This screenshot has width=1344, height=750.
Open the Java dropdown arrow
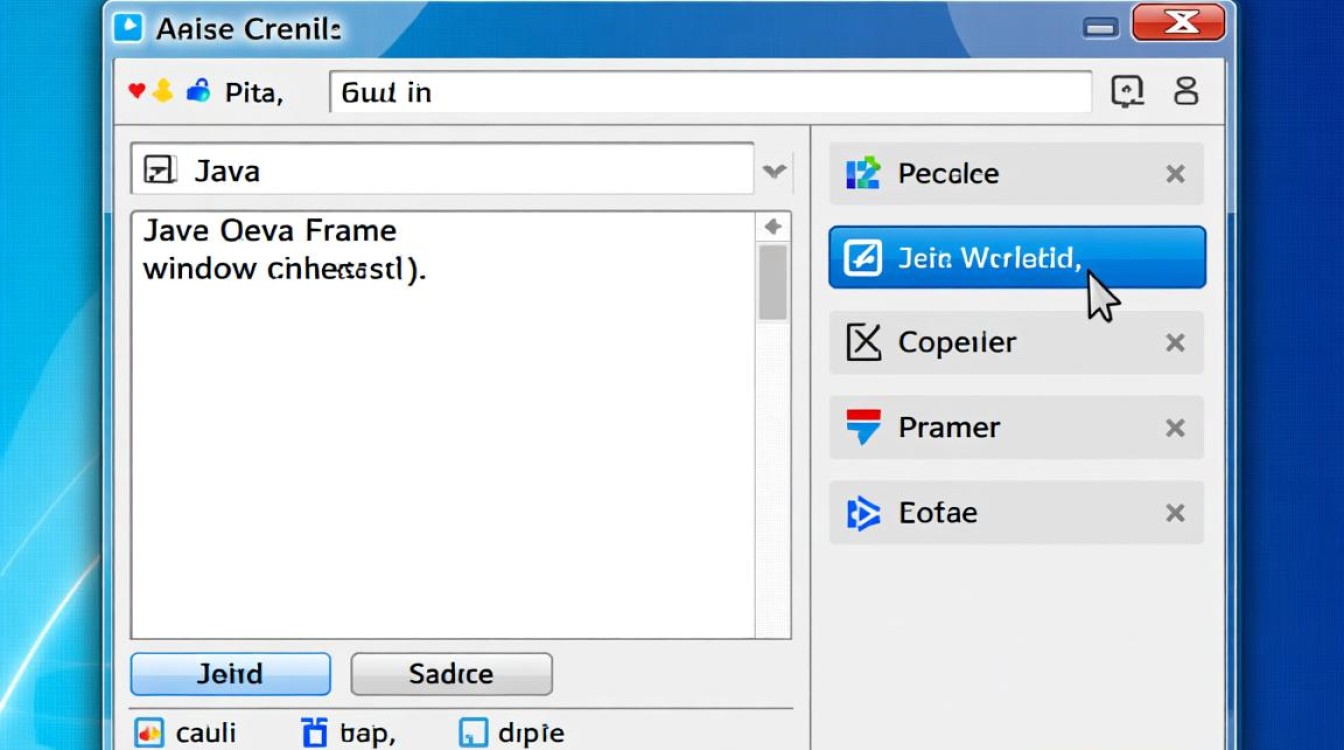[774, 171]
